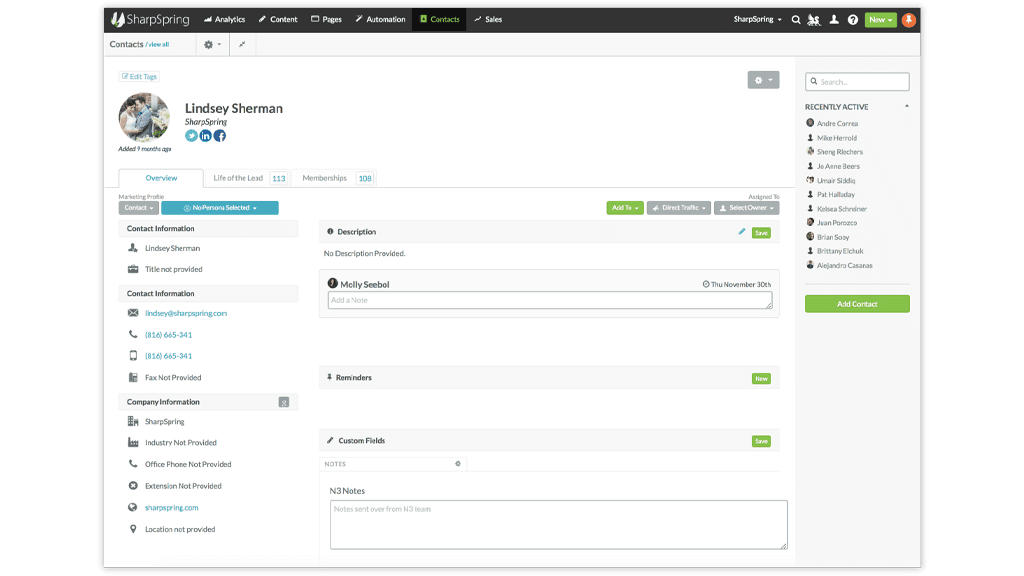Save the Custom Fields section

(x=761, y=441)
